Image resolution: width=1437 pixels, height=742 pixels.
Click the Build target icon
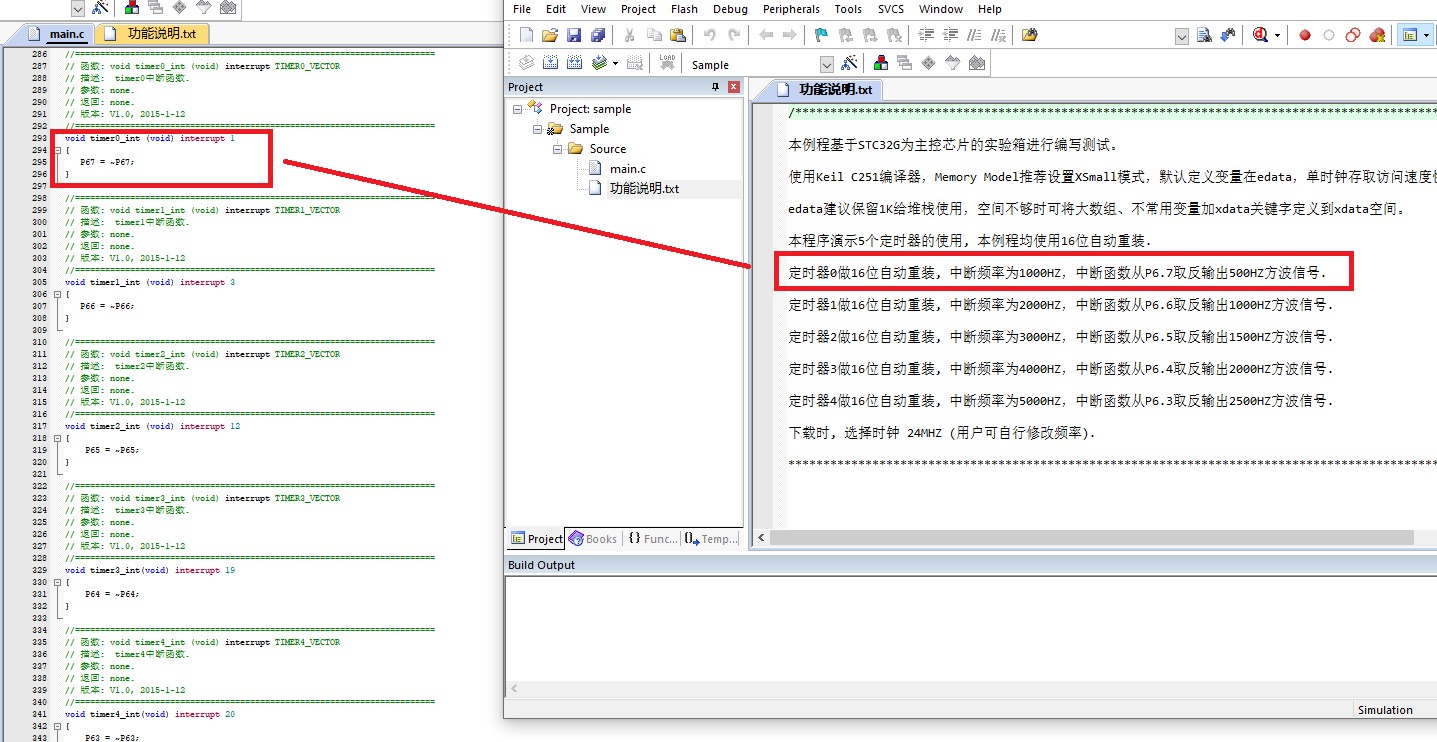tap(550, 63)
